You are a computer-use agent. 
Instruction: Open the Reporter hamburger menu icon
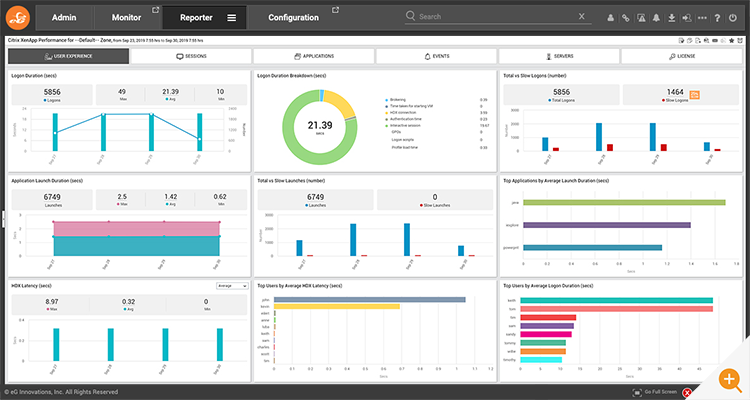(x=232, y=18)
